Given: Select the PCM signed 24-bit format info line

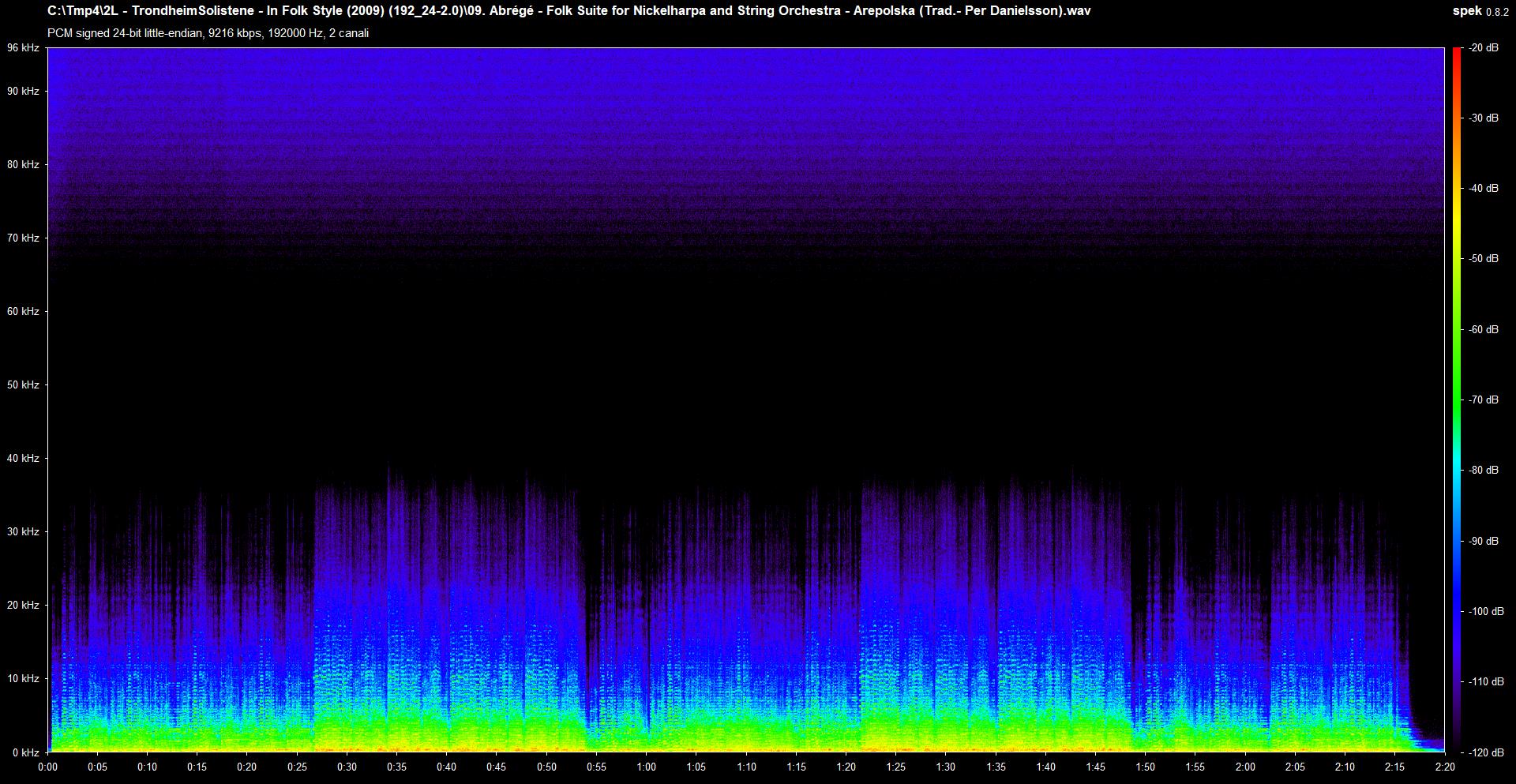Looking at the screenshot, I should click(x=208, y=33).
